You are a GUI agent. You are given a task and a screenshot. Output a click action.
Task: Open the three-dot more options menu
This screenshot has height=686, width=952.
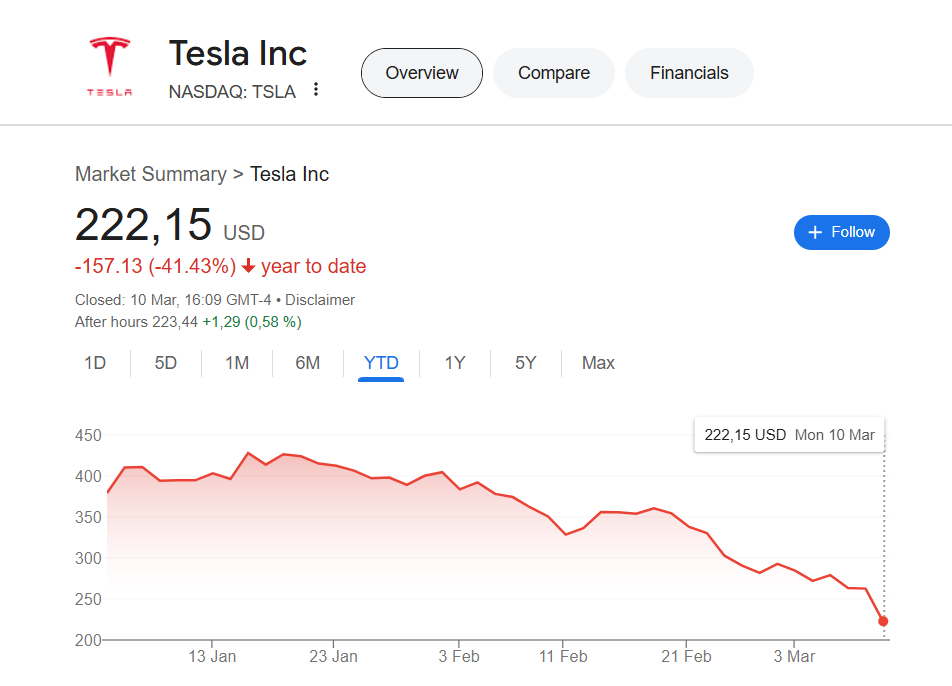pos(316,90)
